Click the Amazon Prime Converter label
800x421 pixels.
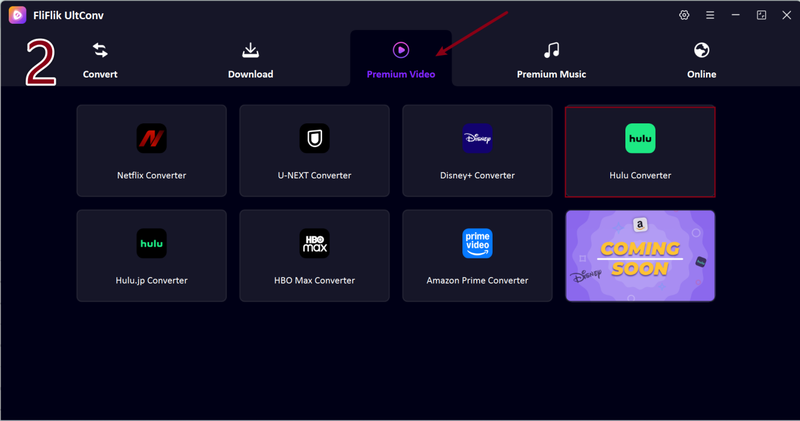point(477,280)
